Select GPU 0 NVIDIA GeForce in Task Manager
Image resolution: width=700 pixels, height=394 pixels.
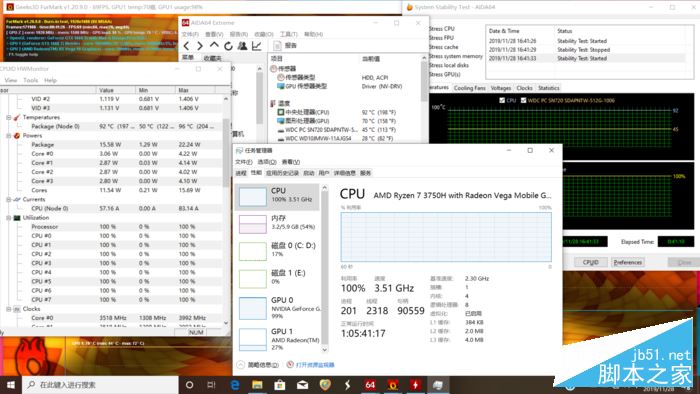tap(277, 307)
